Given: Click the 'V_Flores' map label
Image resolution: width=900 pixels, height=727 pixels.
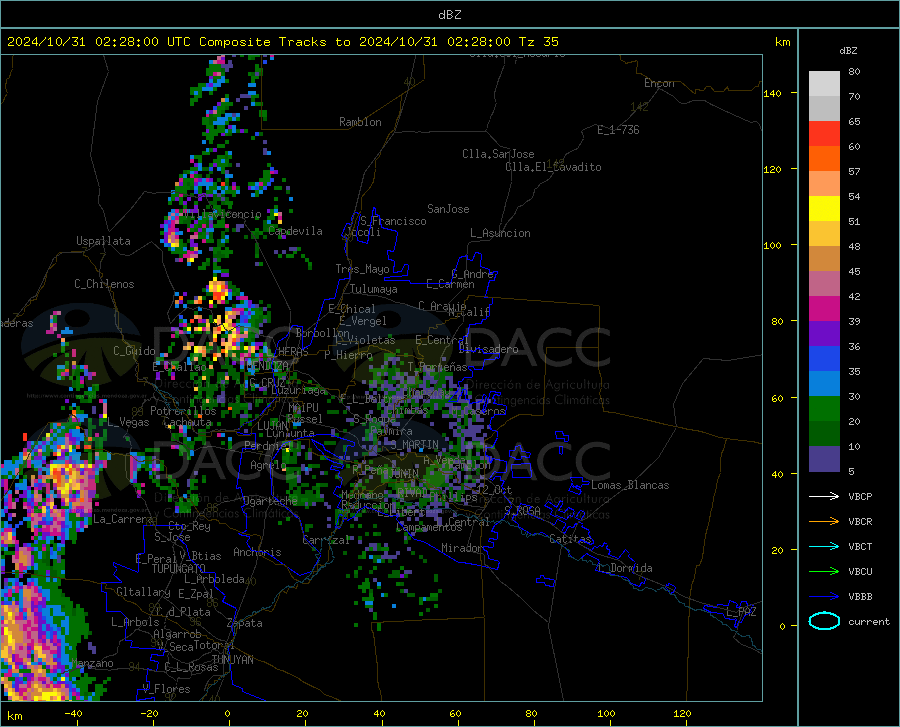Looking at the screenshot, I should [x=166, y=689].
